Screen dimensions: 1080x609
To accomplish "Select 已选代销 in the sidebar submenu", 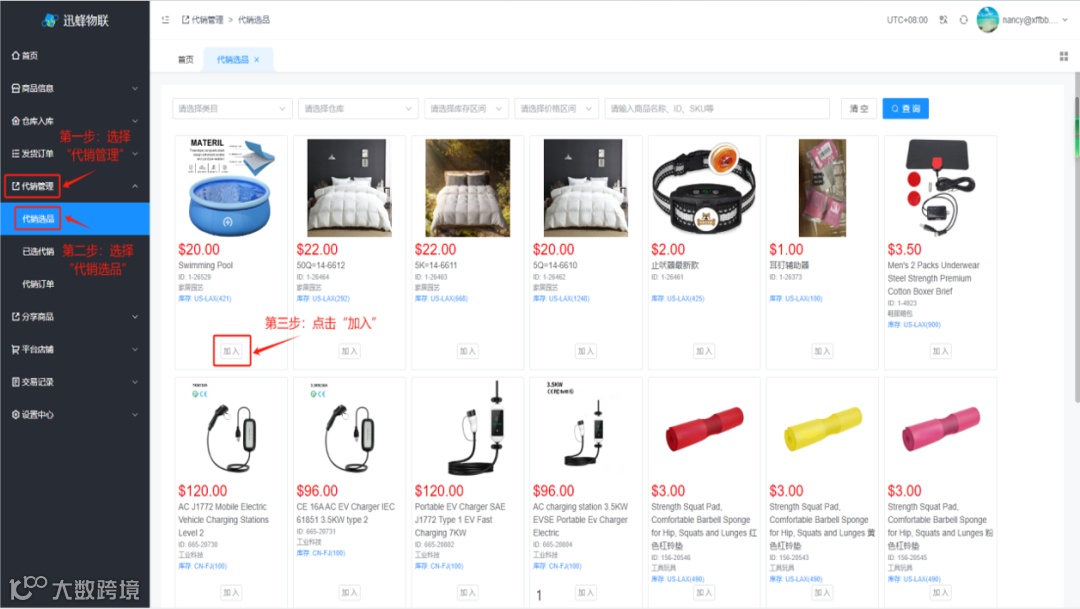I will [38, 251].
